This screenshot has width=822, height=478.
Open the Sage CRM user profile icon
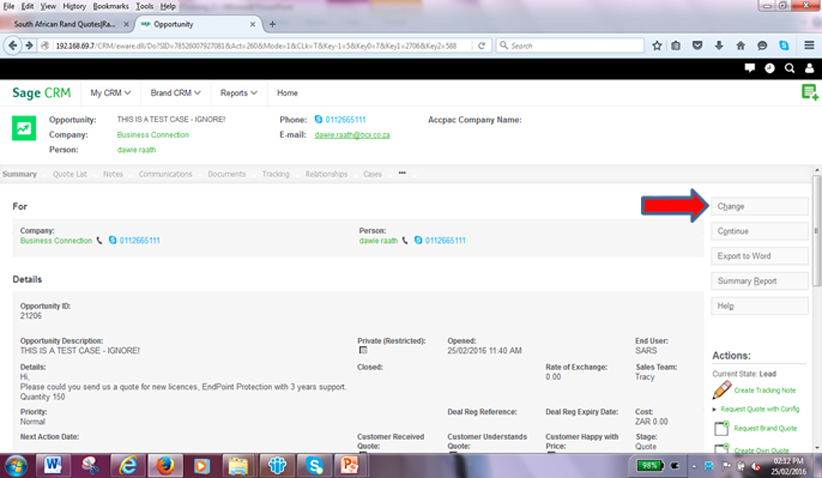coord(809,68)
